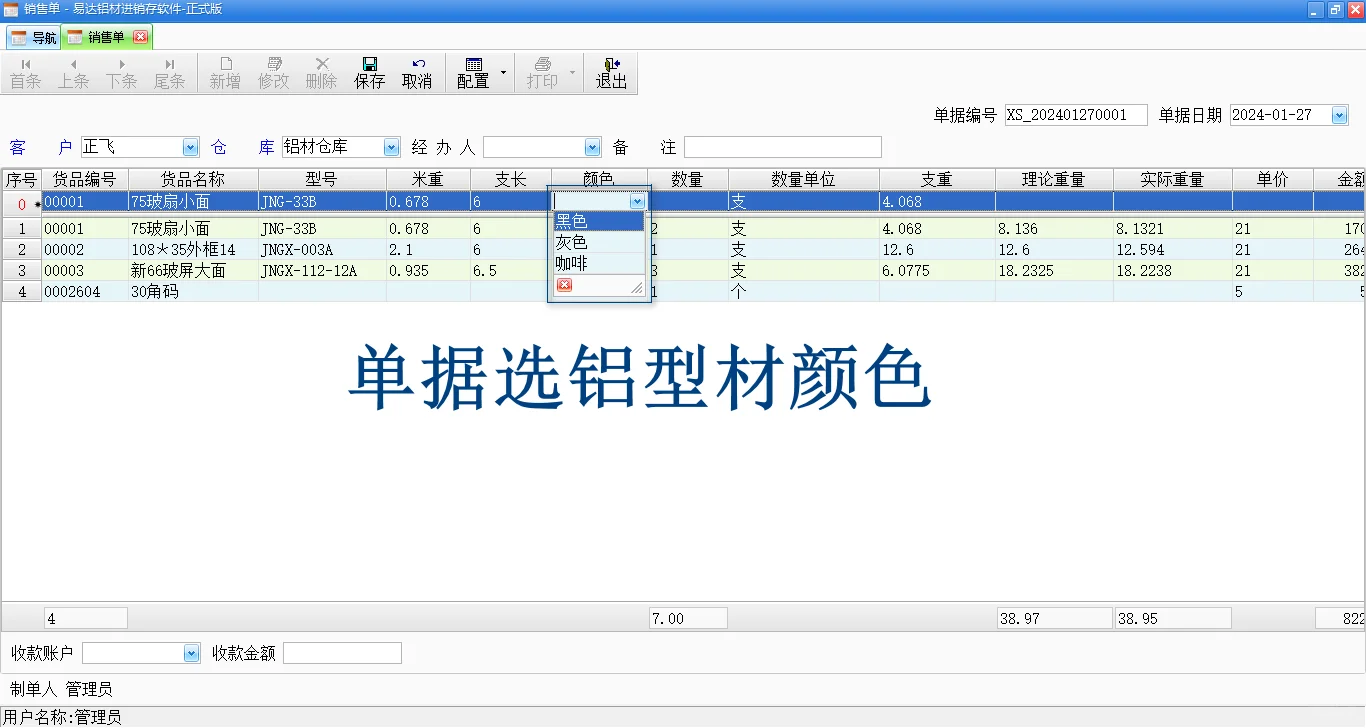The height and width of the screenshot is (728, 1366).
Task: Click the 退出 (exit) toolbar icon
Action: (611, 72)
